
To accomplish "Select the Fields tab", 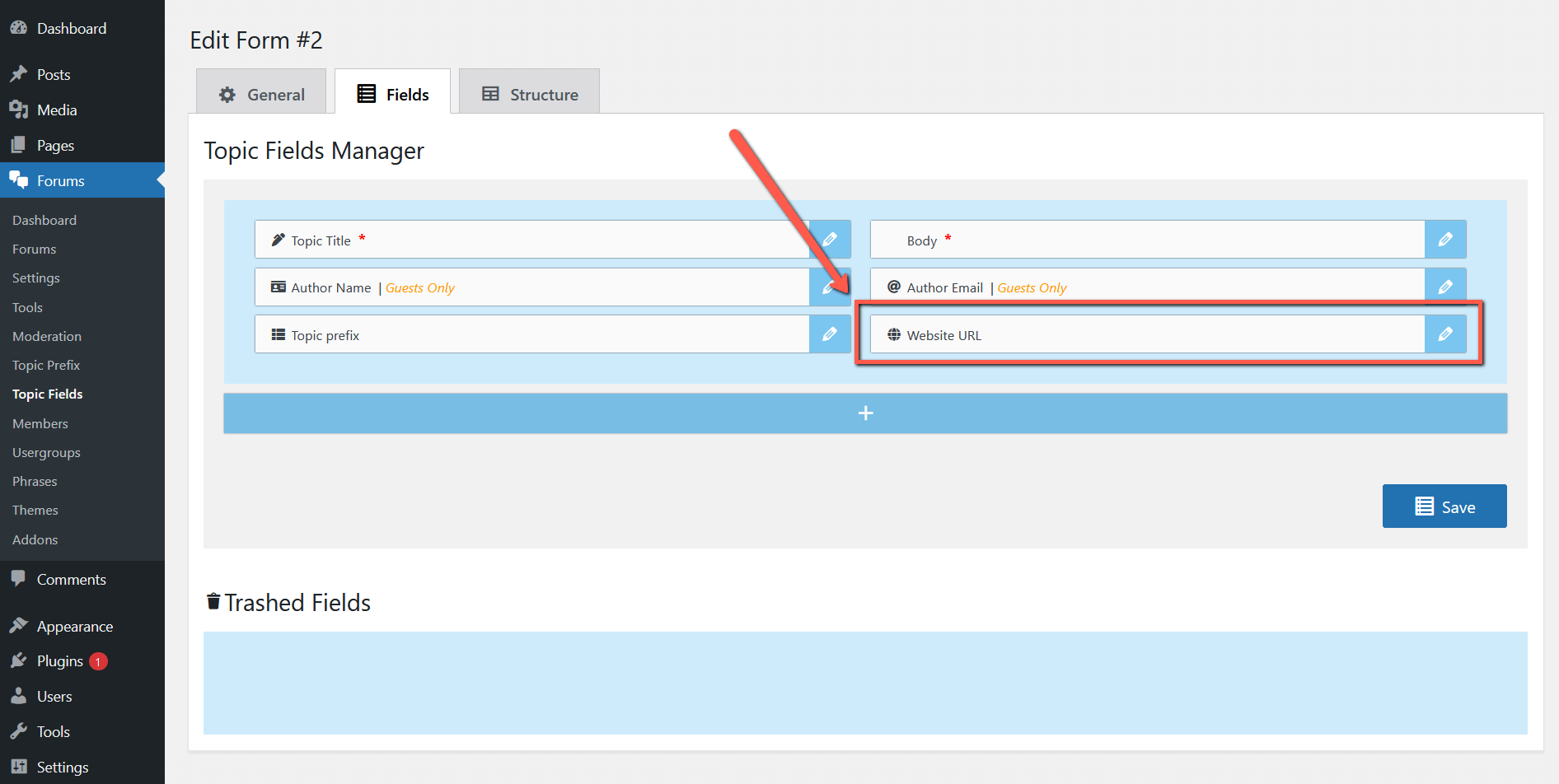I will click(x=393, y=95).
